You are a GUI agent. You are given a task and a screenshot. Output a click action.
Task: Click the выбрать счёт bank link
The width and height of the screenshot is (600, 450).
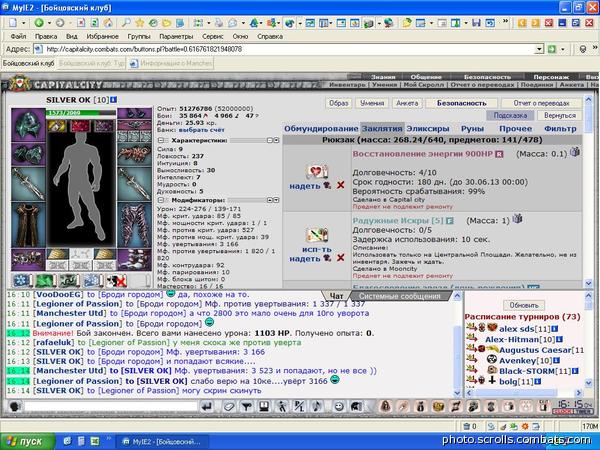tap(202, 130)
